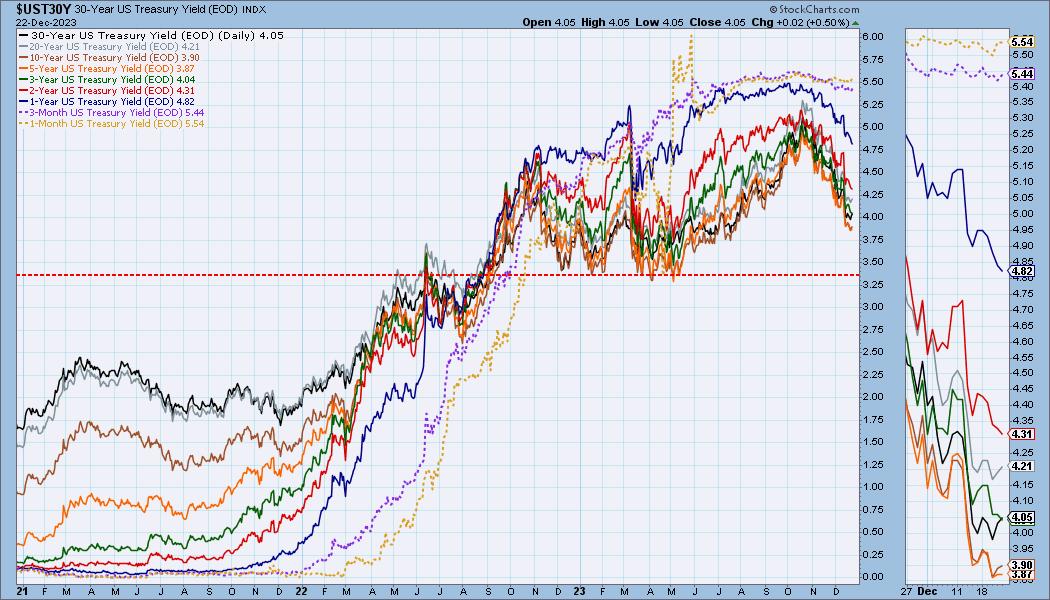This screenshot has width=1050, height=600.
Task: Click the Open 4.05 value in header
Action: click(549, 22)
